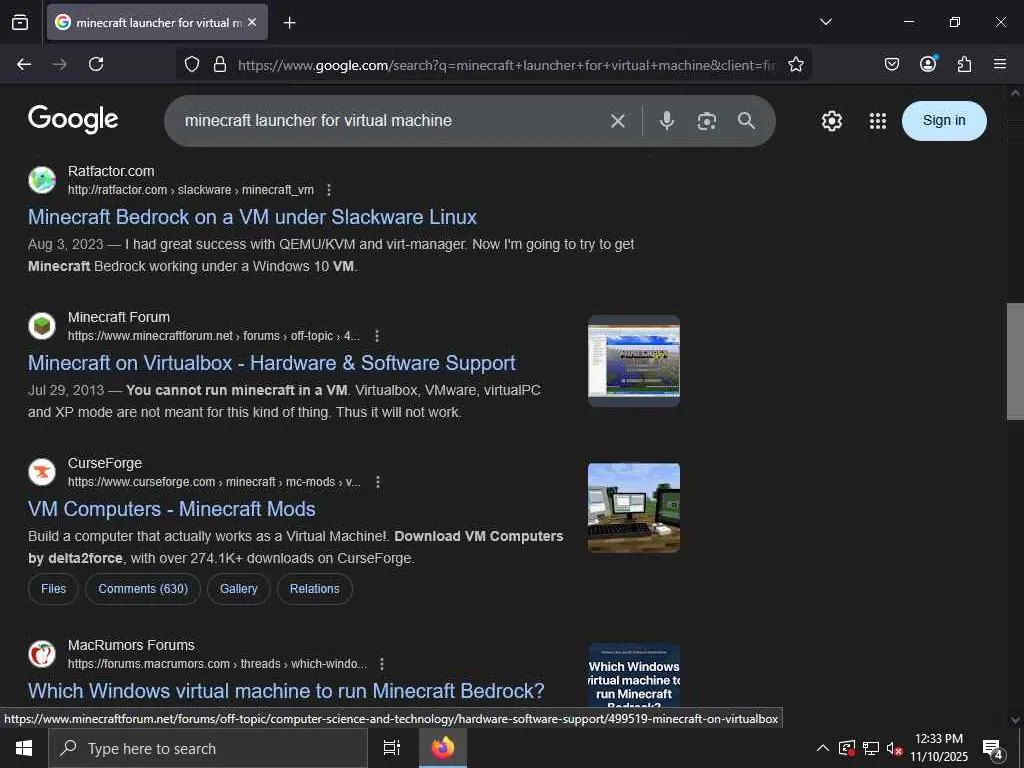Open the Relations sitelink
Screen dimensions: 1024x768
pos(315,589)
